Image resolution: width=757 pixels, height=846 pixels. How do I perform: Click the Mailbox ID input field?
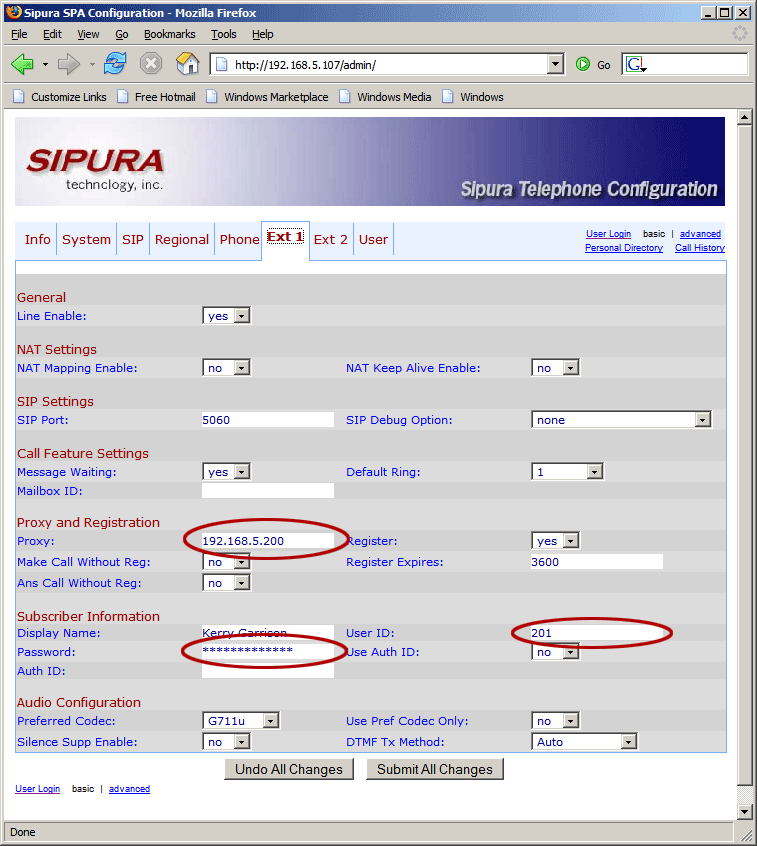coord(268,490)
